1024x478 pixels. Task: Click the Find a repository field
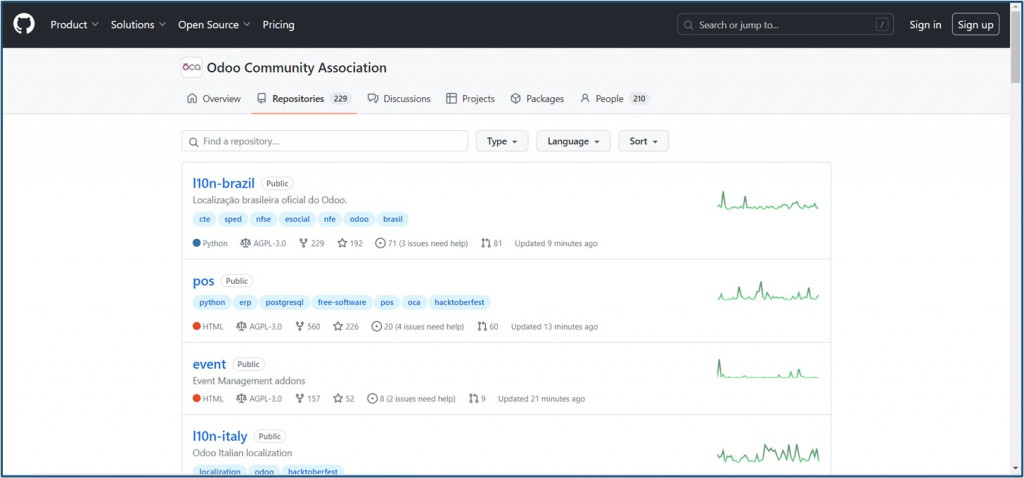325,141
